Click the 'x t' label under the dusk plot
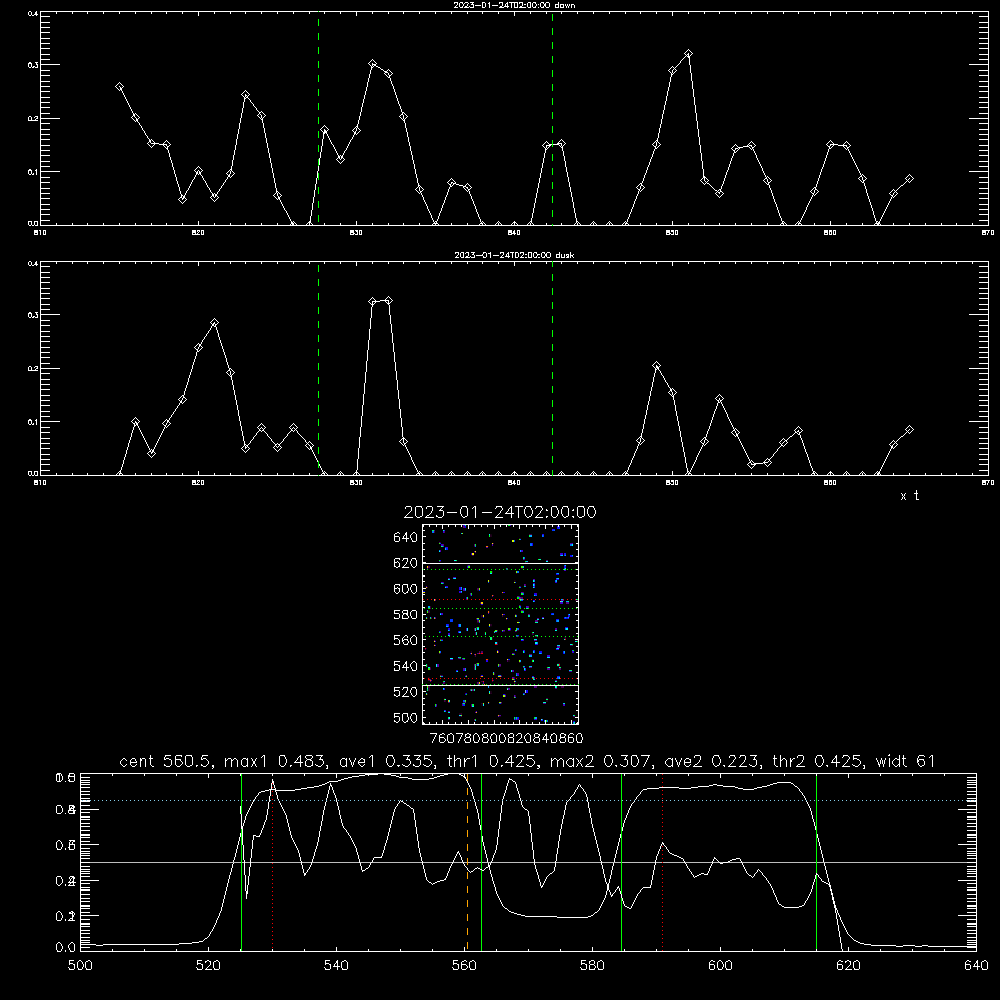Screen dimensions: 1000x1000 909,496
